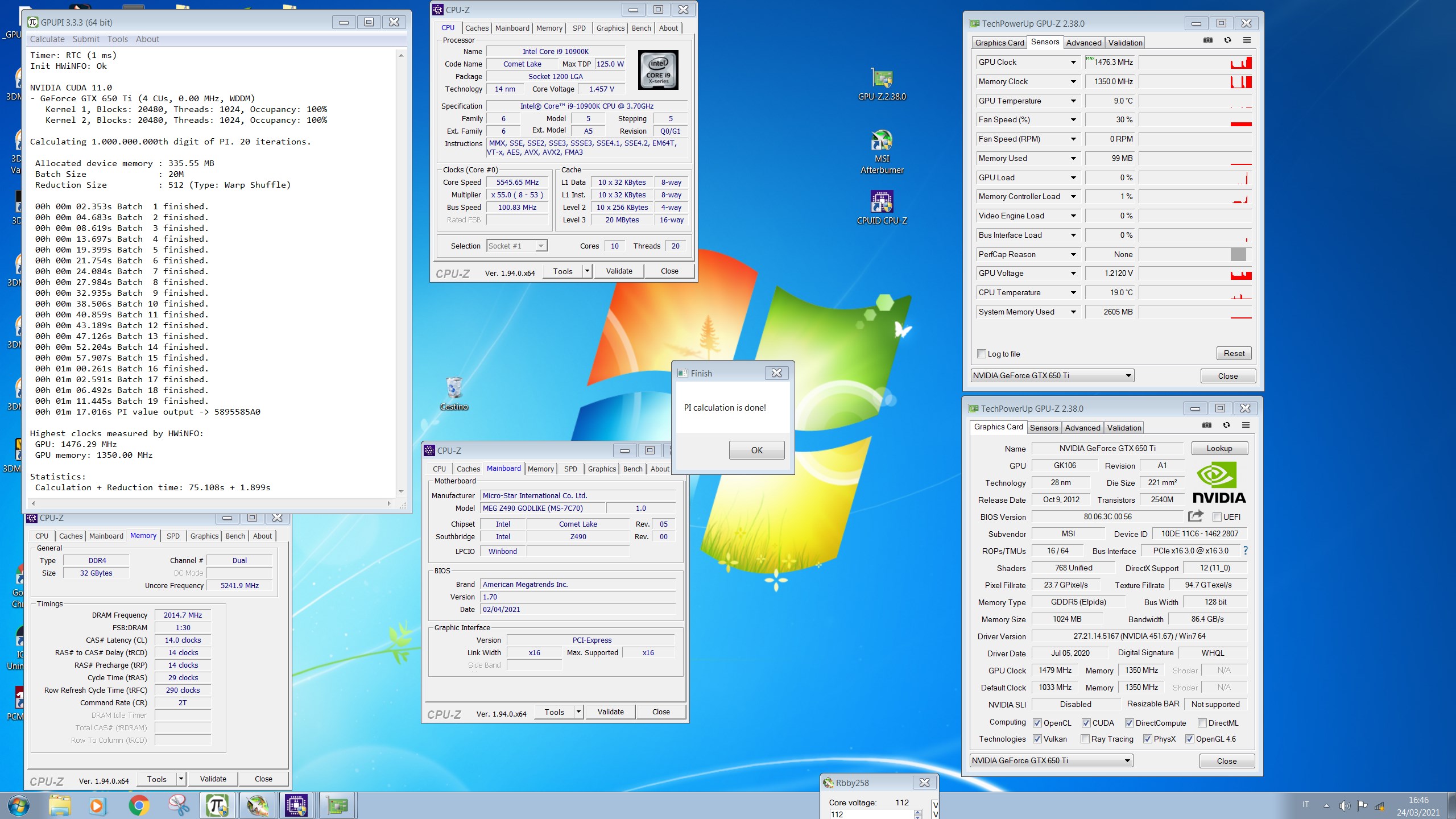Click the Bus Interface question mark in GPU-Z

pos(1246,550)
